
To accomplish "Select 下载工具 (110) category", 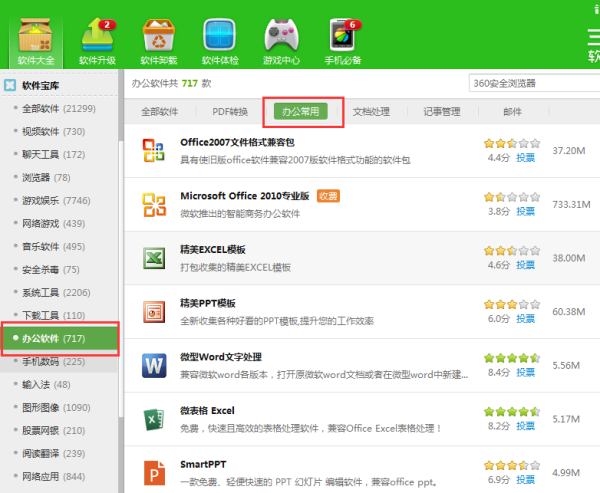I will click(x=59, y=315).
